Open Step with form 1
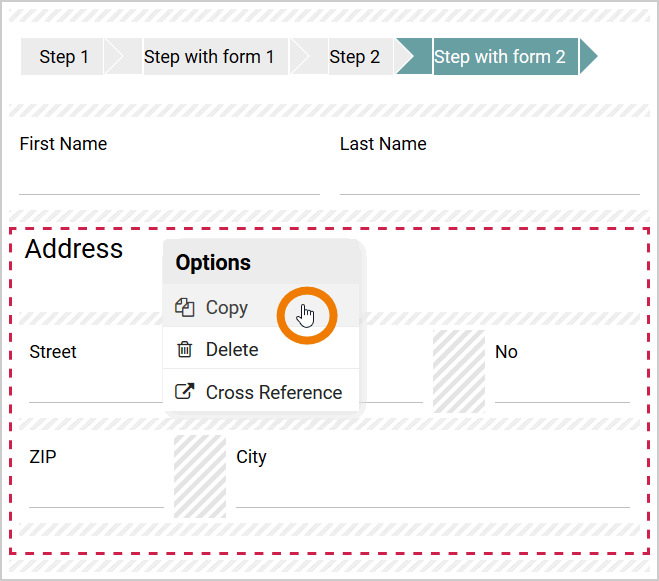Image resolution: width=659 pixels, height=581 pixels. coord(209,57)
